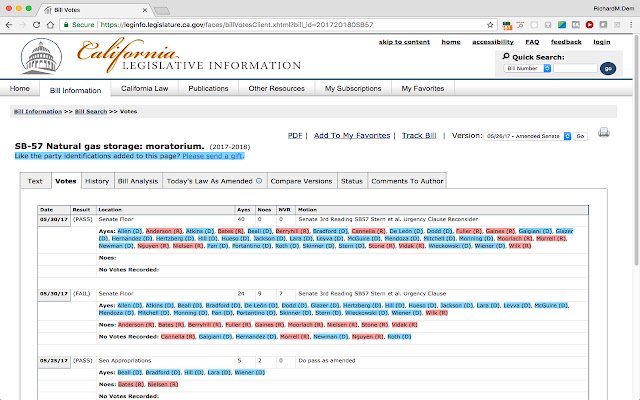This screenshot has height=400, width=640.
Task: Print the bill using the printer icon
Action: click(604, 132)
